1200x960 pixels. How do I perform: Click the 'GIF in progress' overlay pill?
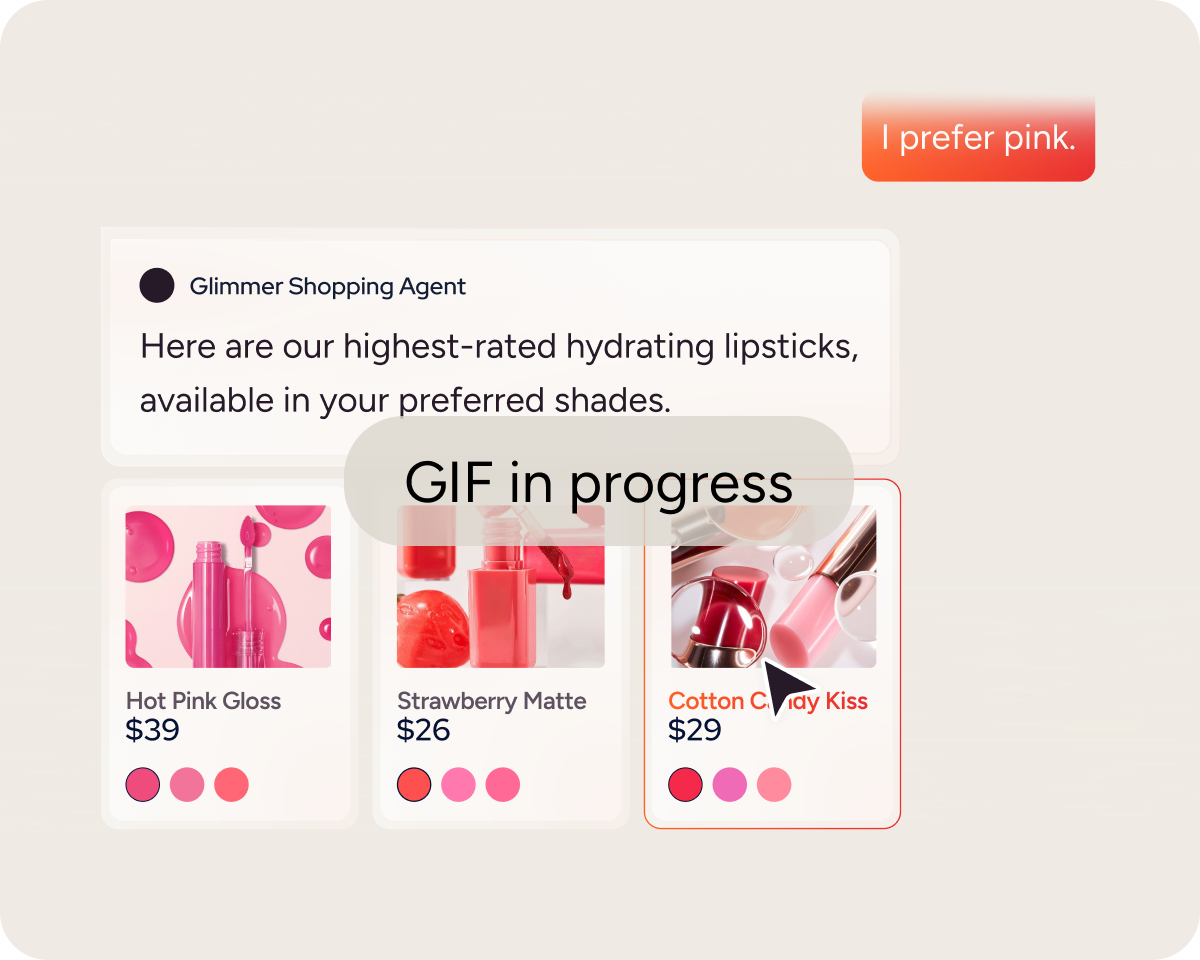(599, 481)
